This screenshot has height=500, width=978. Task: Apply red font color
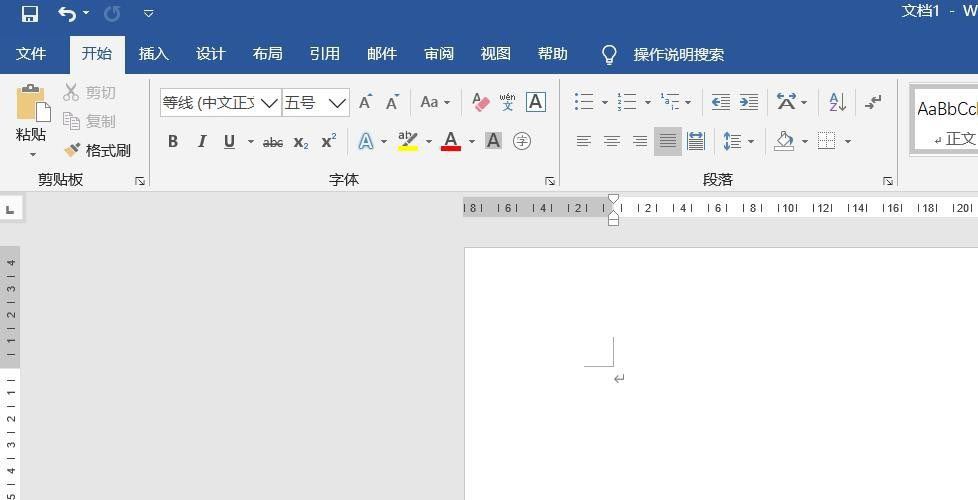[450, 142]
